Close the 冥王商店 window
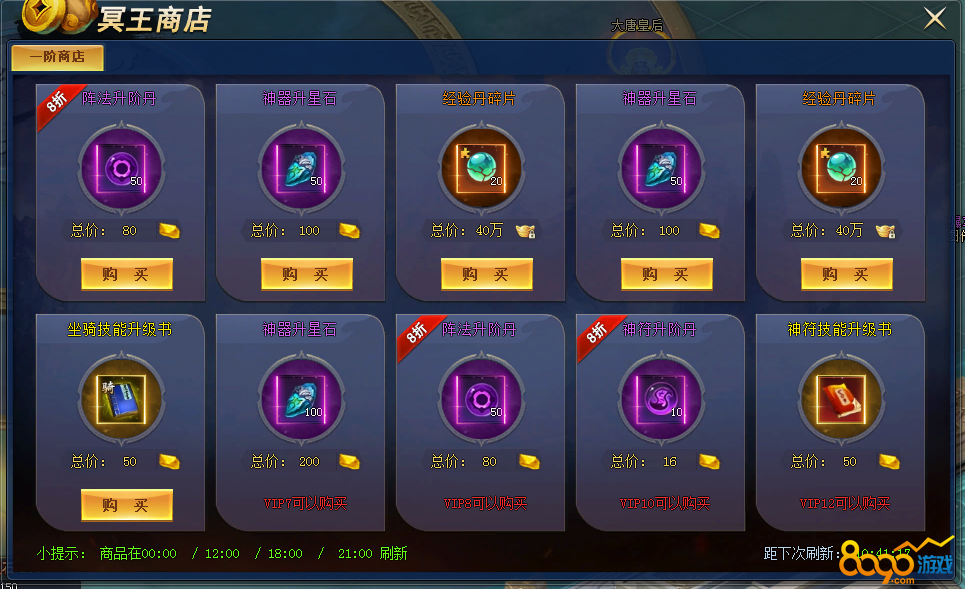 pos(935,18)
